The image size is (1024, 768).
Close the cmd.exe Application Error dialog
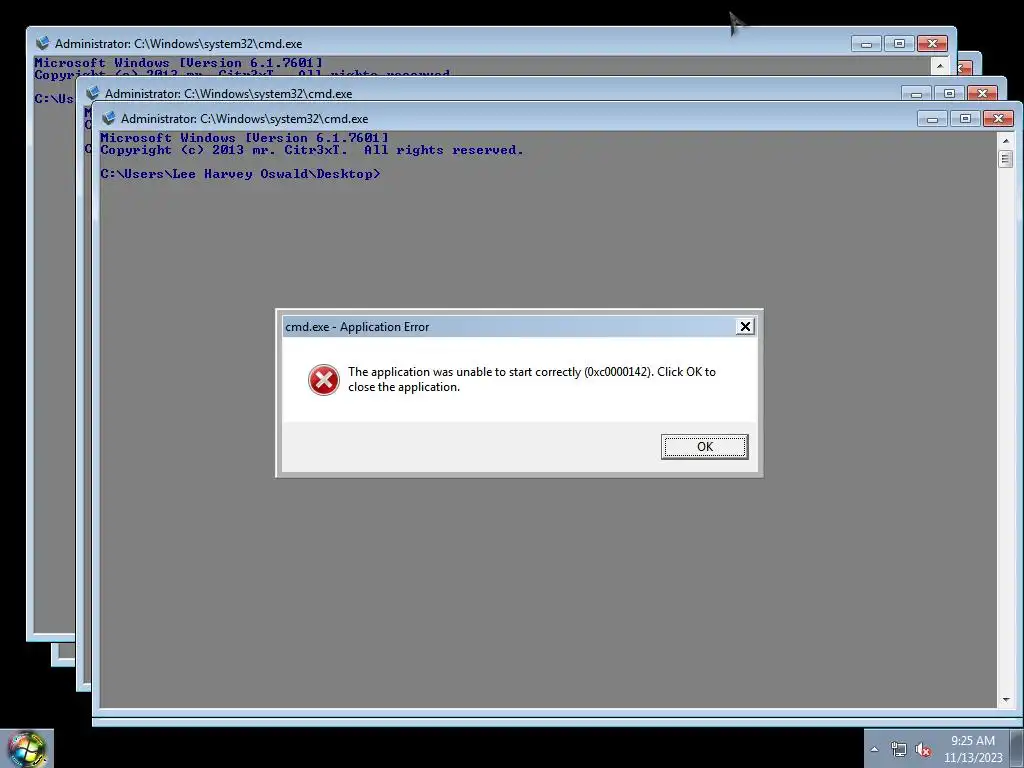point(745,327)
